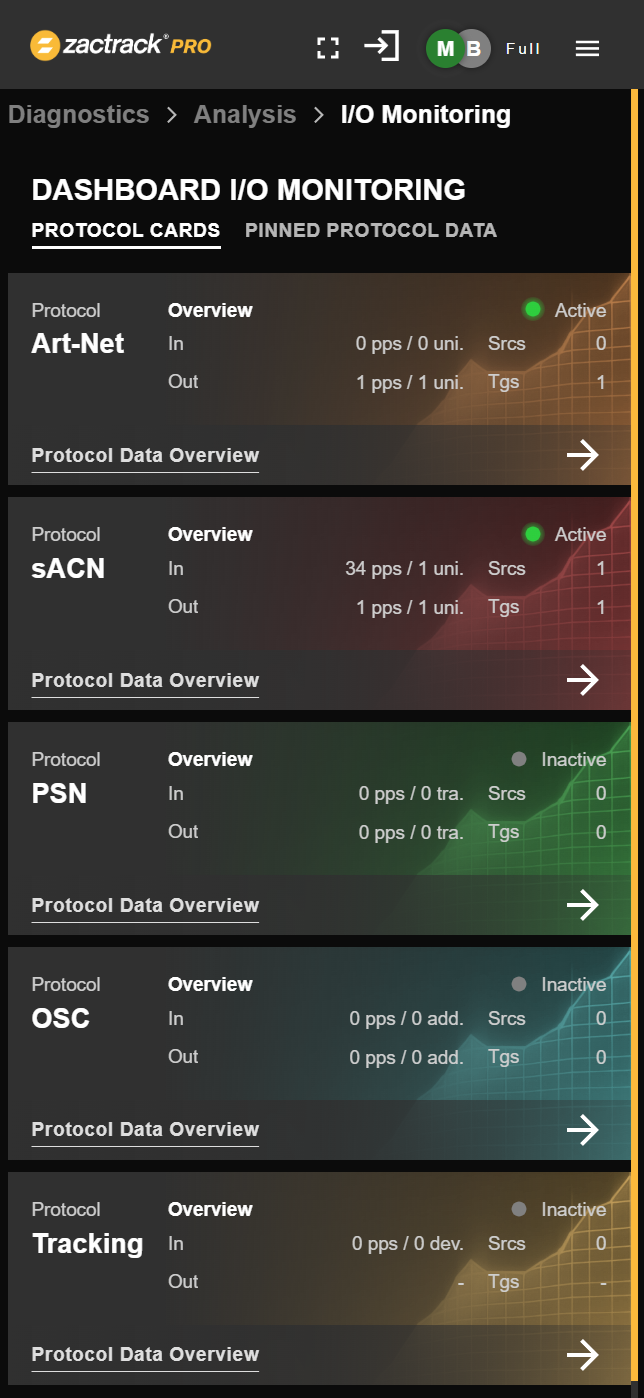
Task: Open the Art-Net Protocol Data Overview link
Action: pos(144,454)
